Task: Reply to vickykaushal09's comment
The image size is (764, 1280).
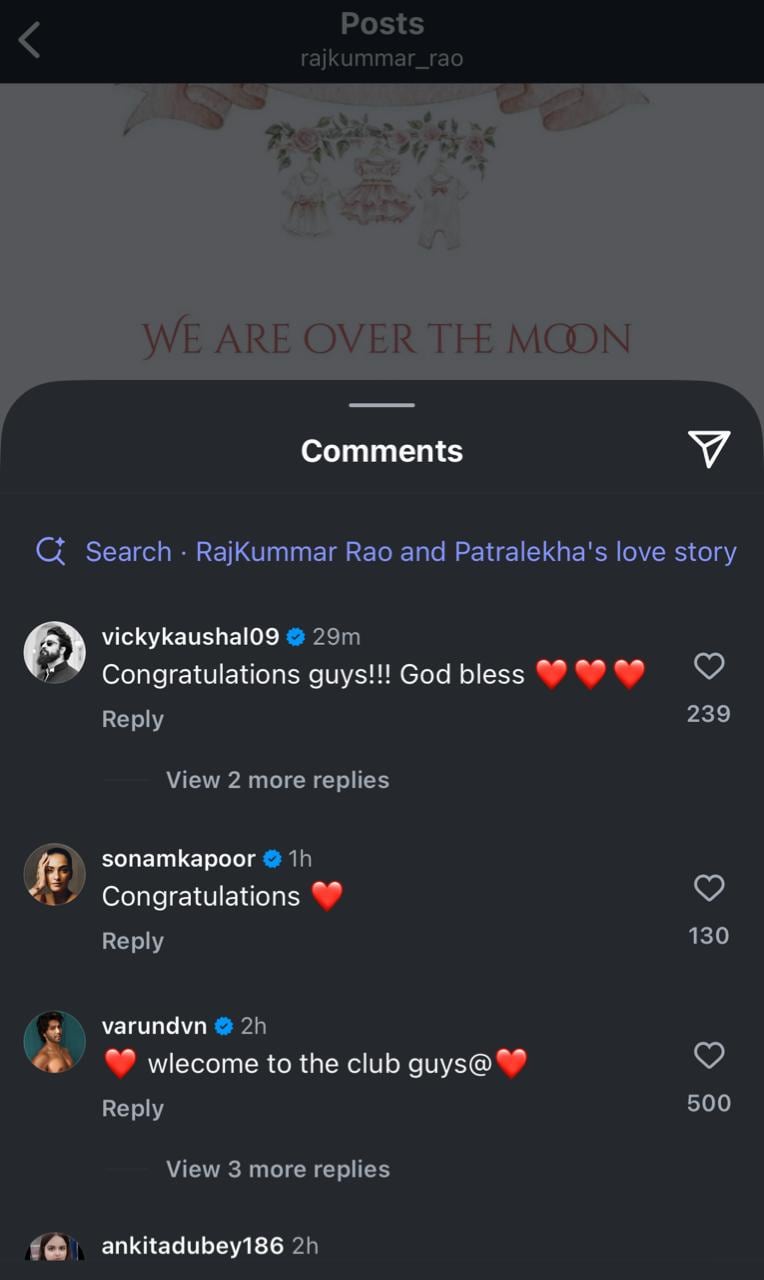Action: pyautogui.click(x=132, y=719)
